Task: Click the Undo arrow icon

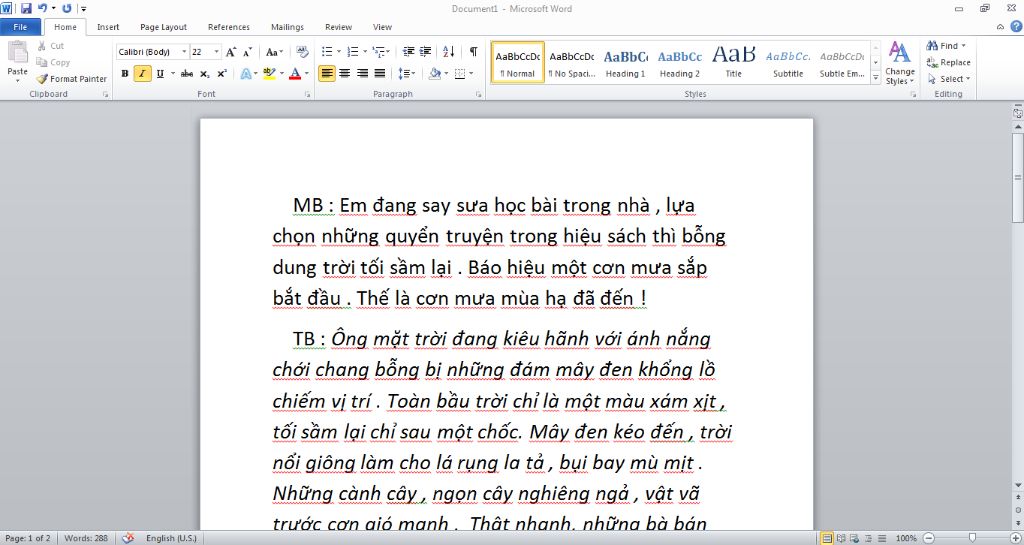Action: 42,8
